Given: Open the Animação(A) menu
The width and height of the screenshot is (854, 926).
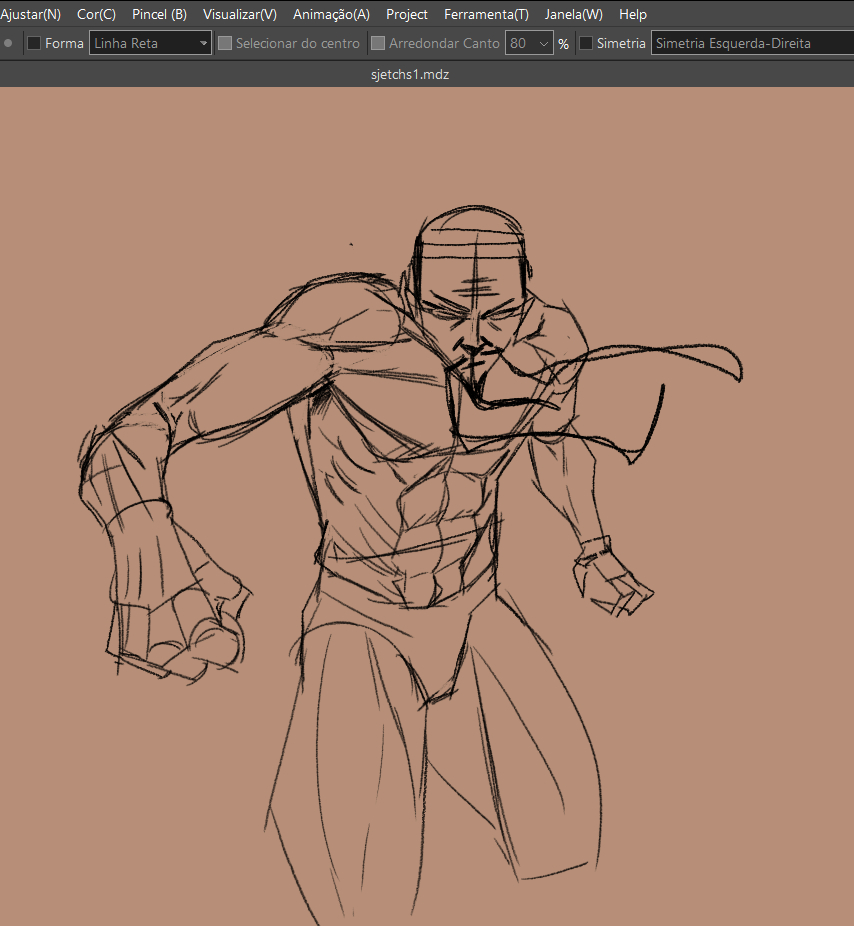Looking at the screenshot, I should [331, 14].
